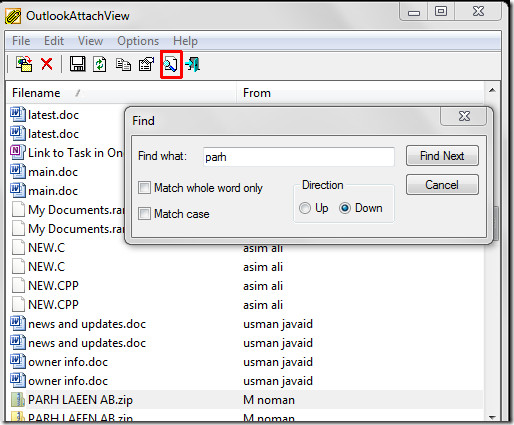Click the blank file icon beside first NEW.C
This screenshot has width=514, height=425.
click(18, 247)
